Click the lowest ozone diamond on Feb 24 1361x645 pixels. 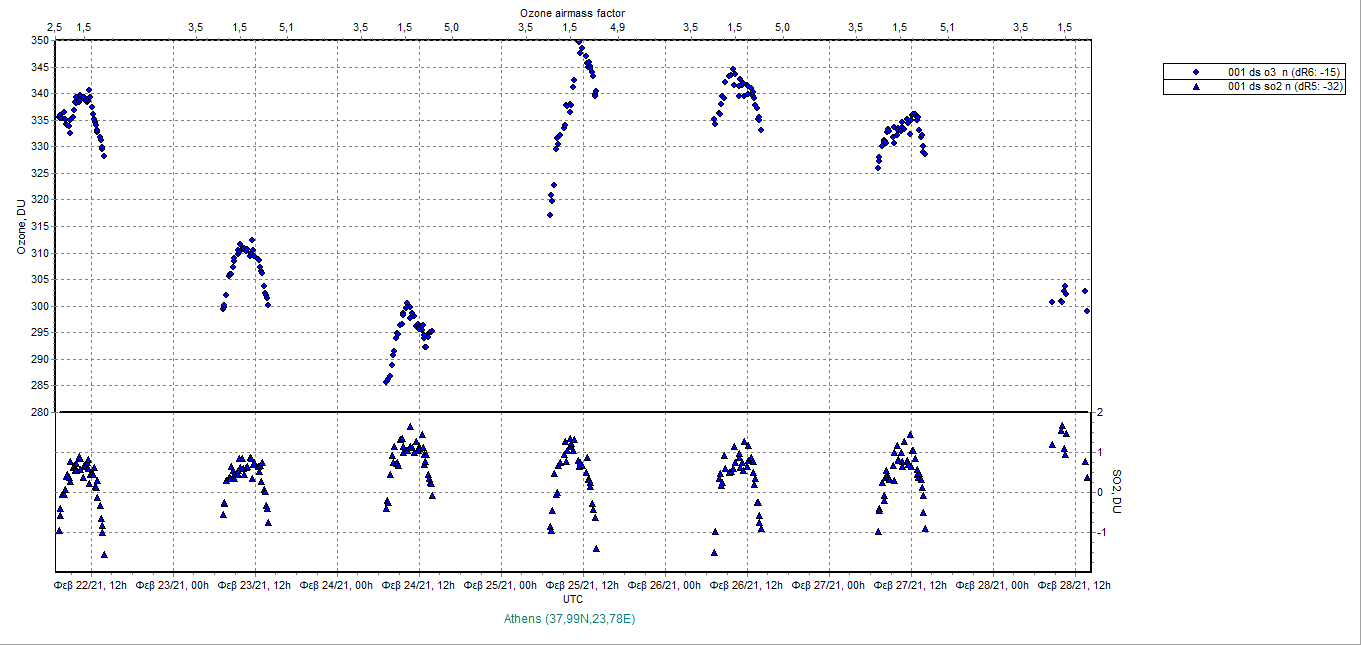click(386, 381)
